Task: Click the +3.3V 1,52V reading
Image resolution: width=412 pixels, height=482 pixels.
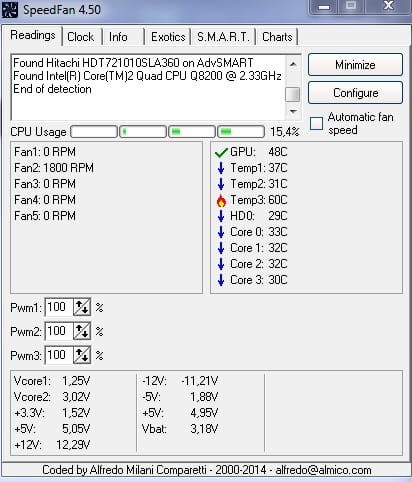Action: (52, 413)
